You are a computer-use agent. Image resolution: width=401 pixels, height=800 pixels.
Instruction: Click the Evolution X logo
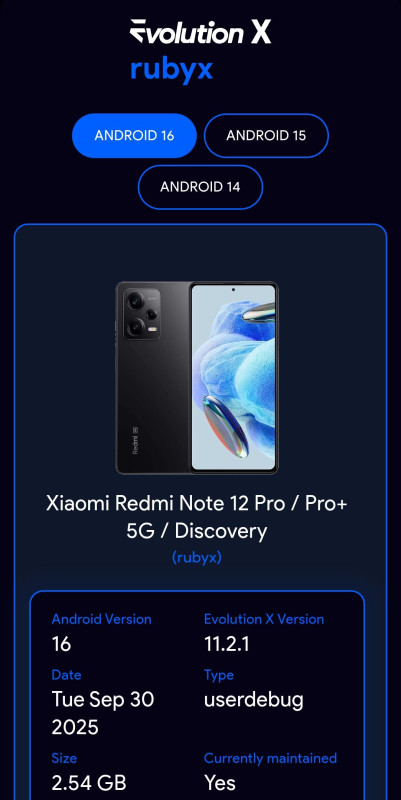coord(200,32)
